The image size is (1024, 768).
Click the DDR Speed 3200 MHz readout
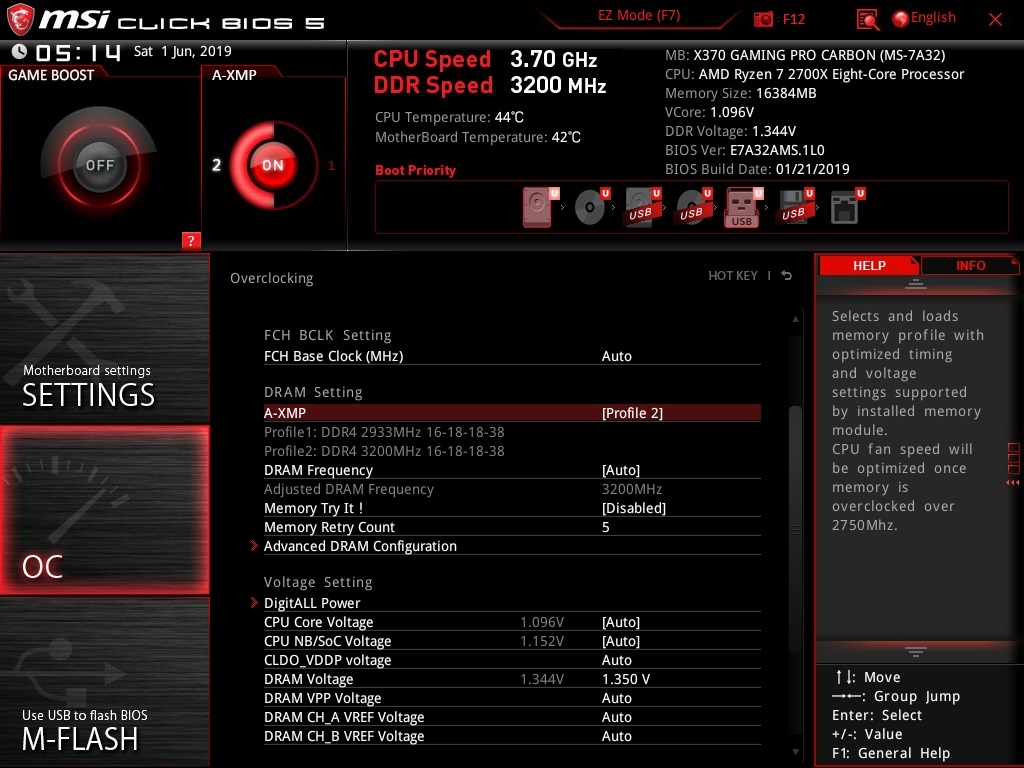490,85
